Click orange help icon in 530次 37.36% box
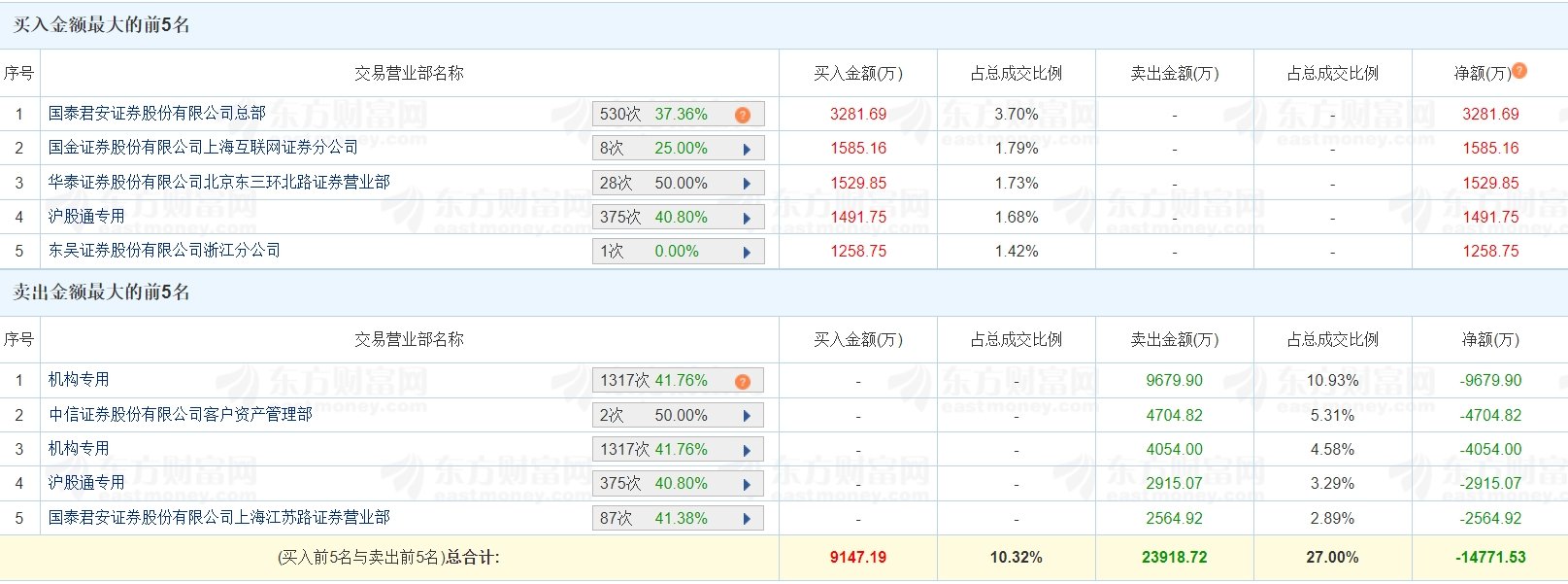The width and height of the screenshot is (1568, 584). coord(743,115)
